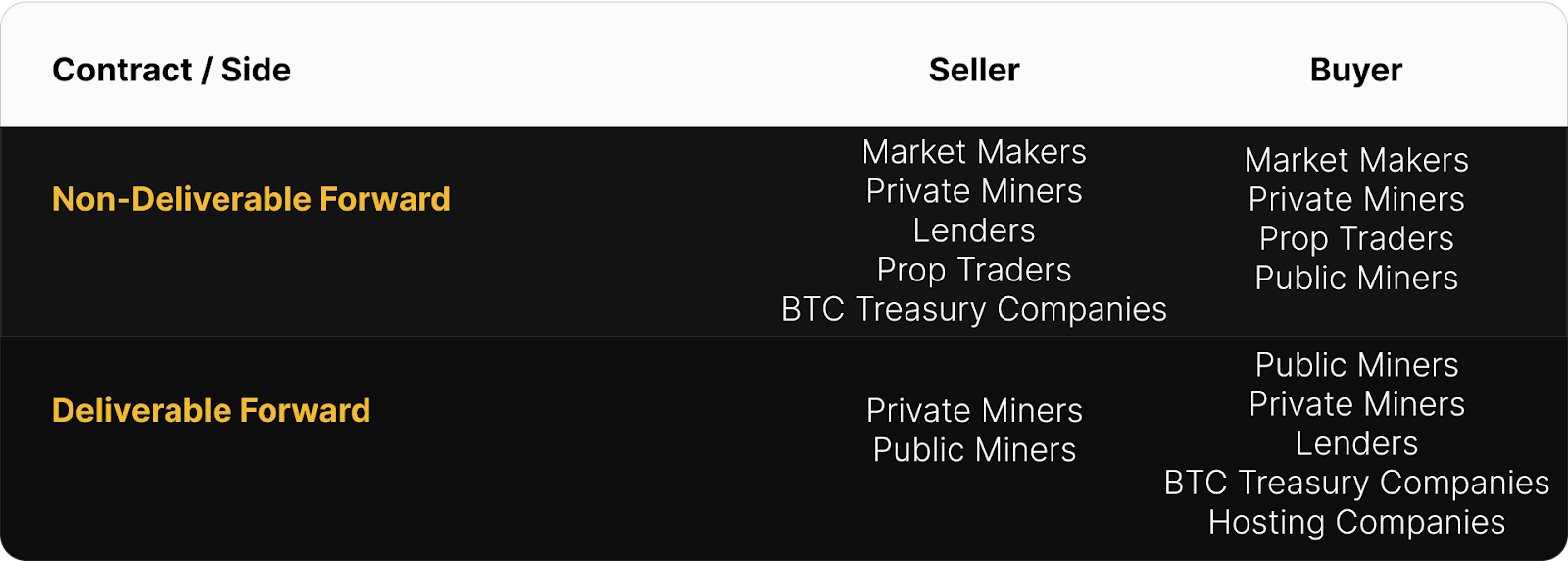Select Lenders in Deliverable Forward buyers
The height and width of the screenshot is (561, 1568).
tap(1356, 443)
